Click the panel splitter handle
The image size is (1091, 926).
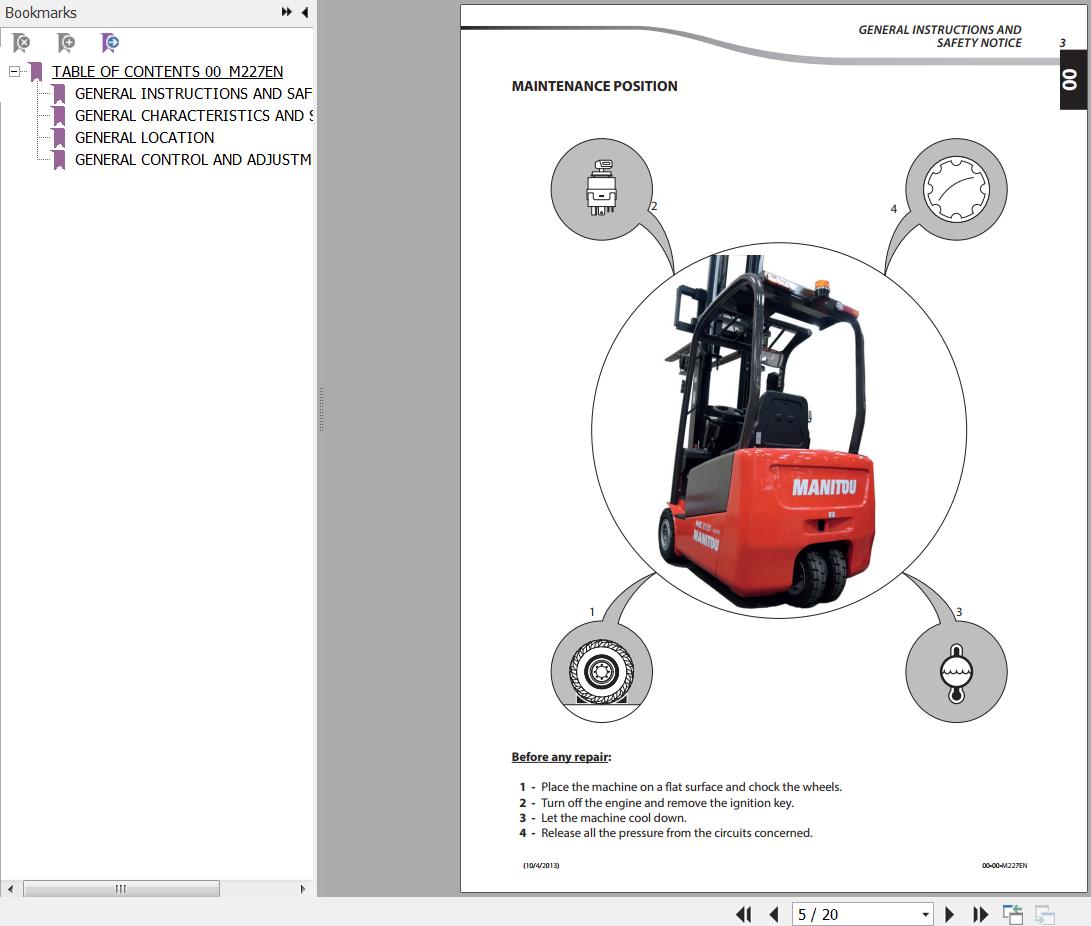[321, 410]
